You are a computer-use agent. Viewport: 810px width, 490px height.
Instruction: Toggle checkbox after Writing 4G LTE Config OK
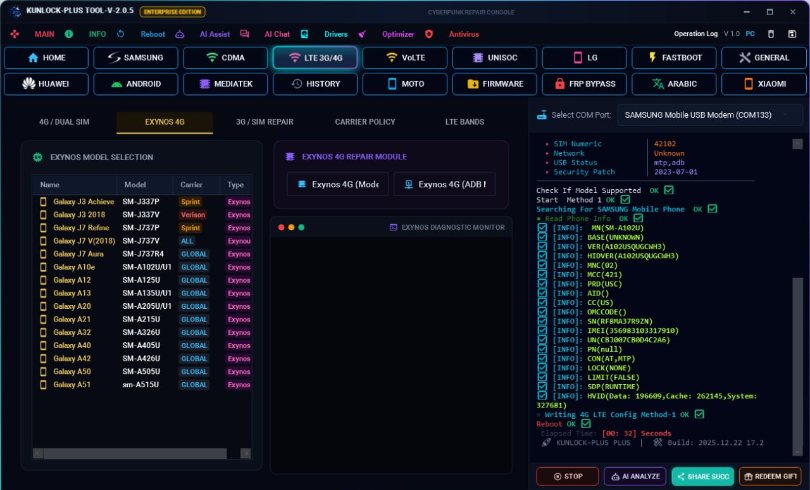699,414
